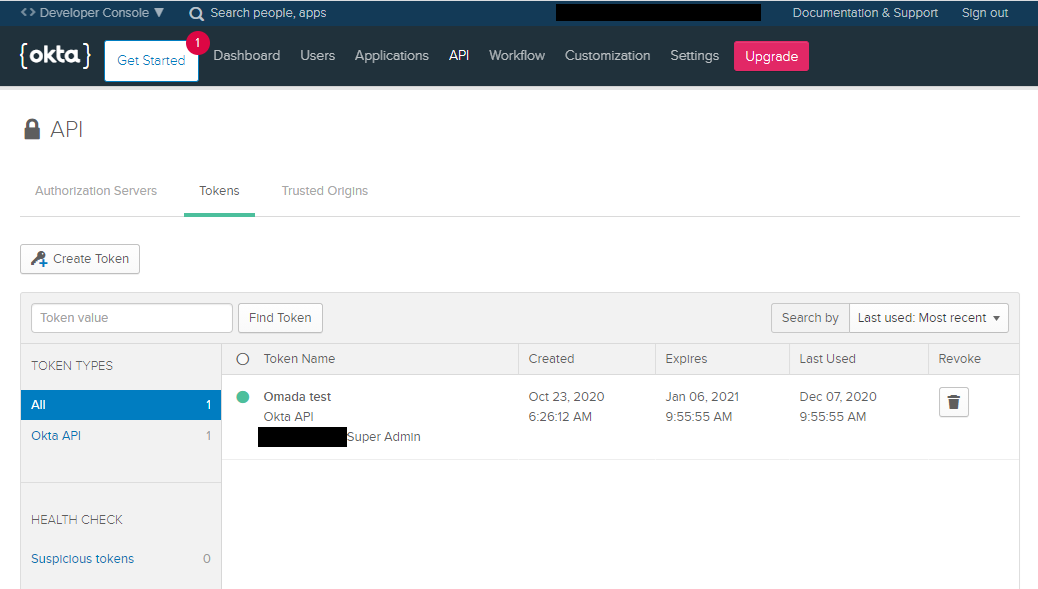Click the Expires column header
Viewport: 1038px width, 589px height.
[686, 359]
